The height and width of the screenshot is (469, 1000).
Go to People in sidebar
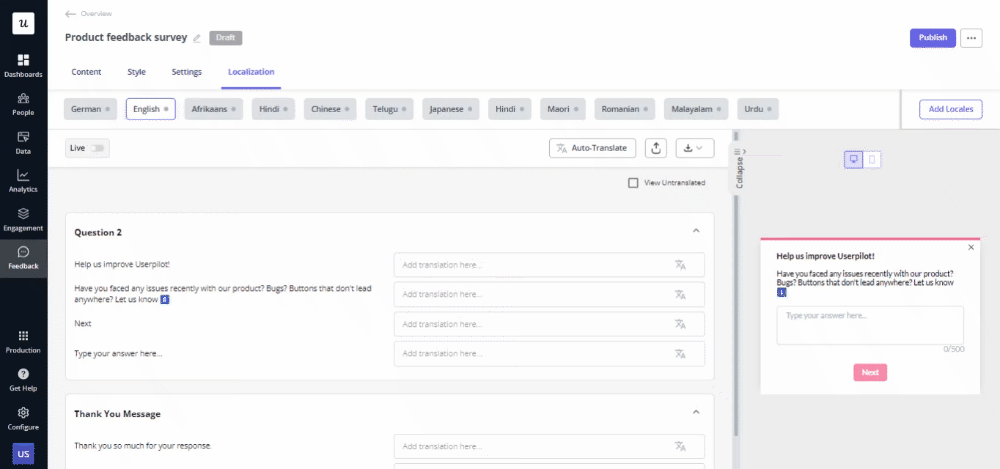click(x=23, y=104)
